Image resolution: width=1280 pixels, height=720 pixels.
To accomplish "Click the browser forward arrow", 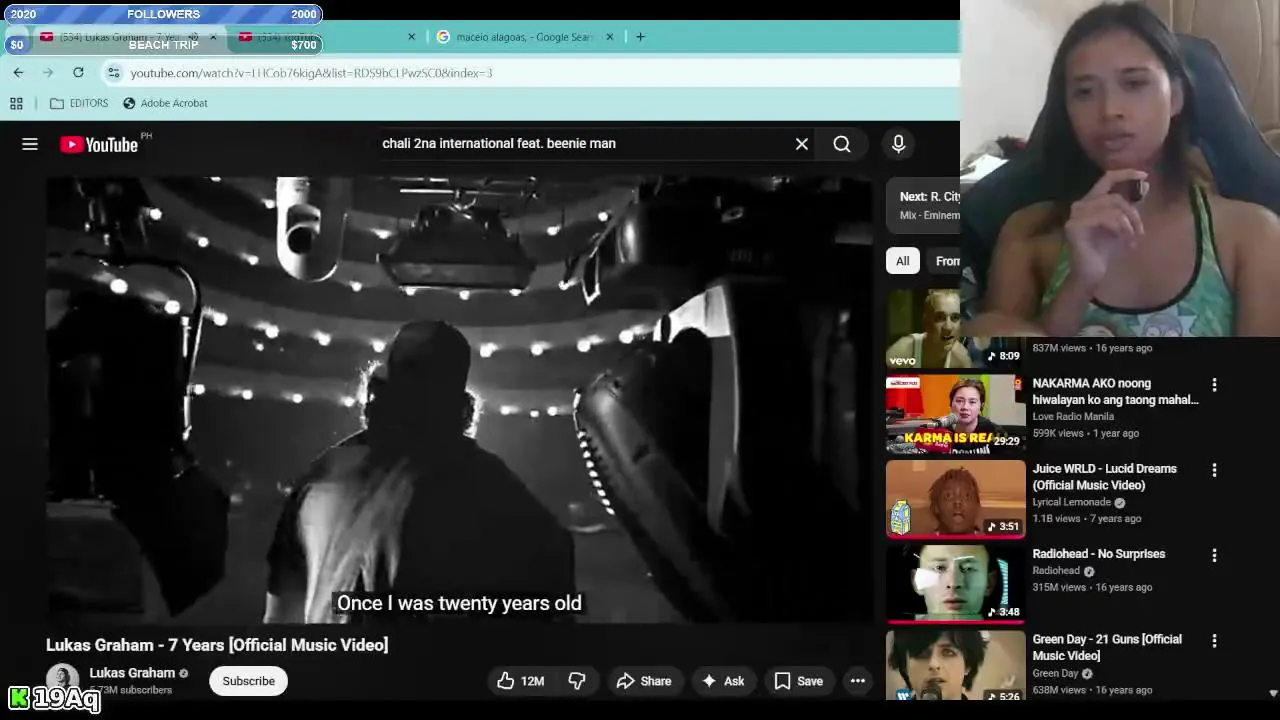I will coord(48,72).
